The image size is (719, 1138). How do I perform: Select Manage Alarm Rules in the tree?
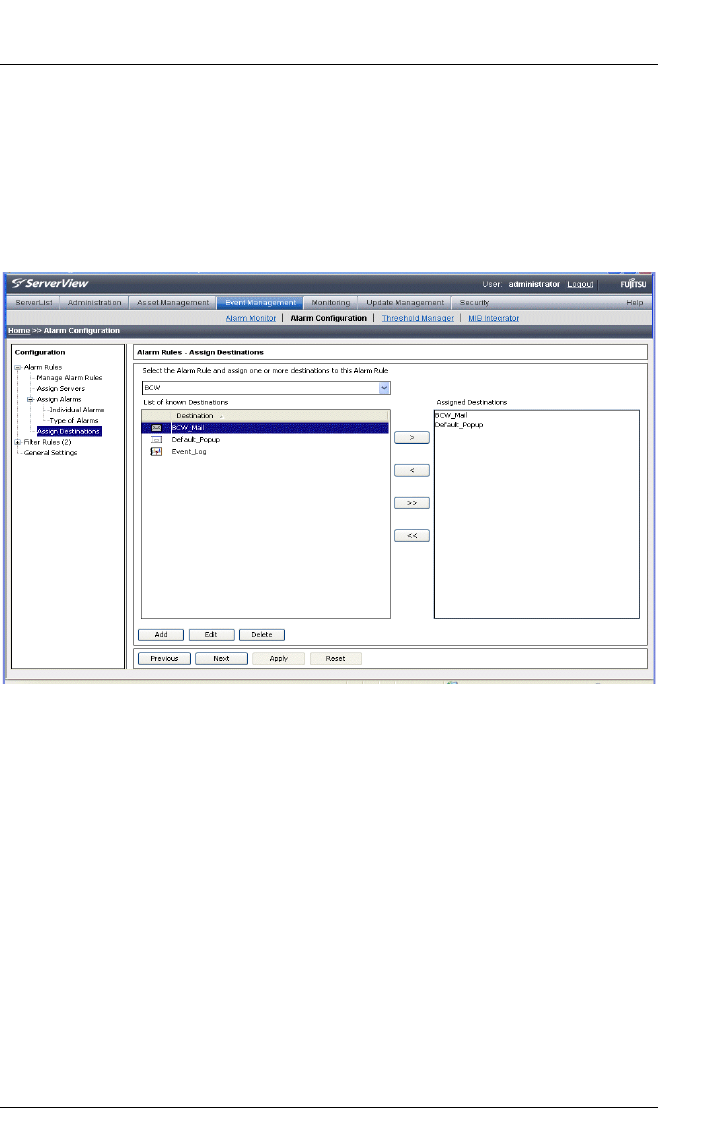pyautogui.click(x=70, y=378)
